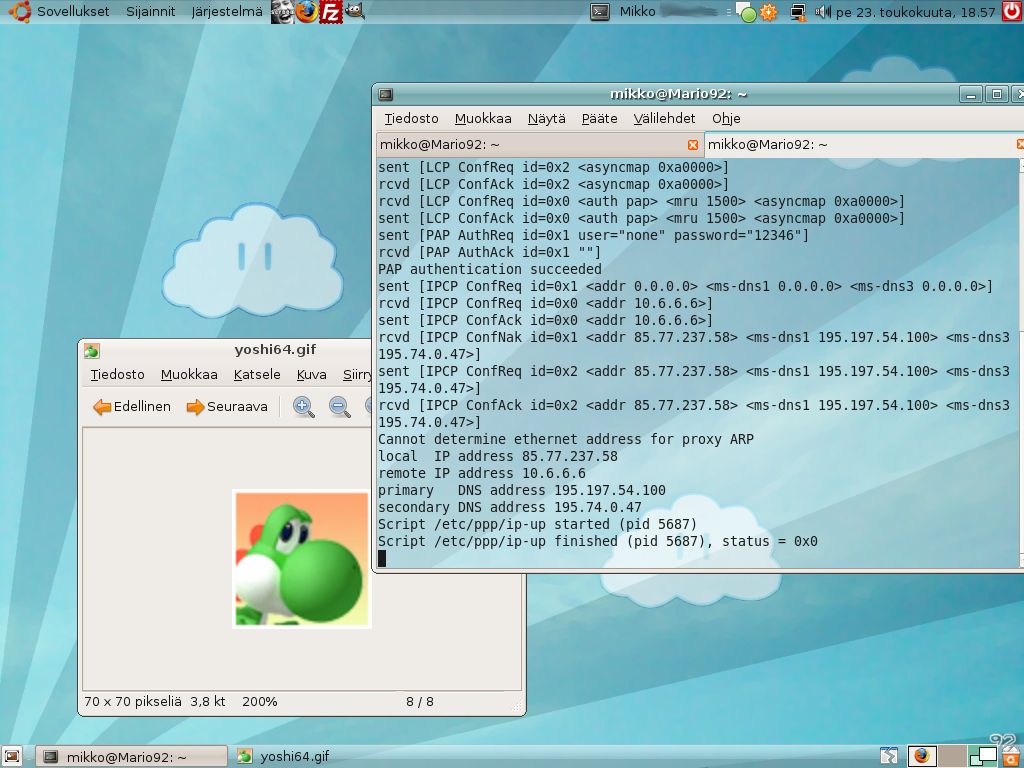The height and width of the screenshot is (768, 1024).
Task: Open terminal Muokkaa menu
Action: pos(483,118)
